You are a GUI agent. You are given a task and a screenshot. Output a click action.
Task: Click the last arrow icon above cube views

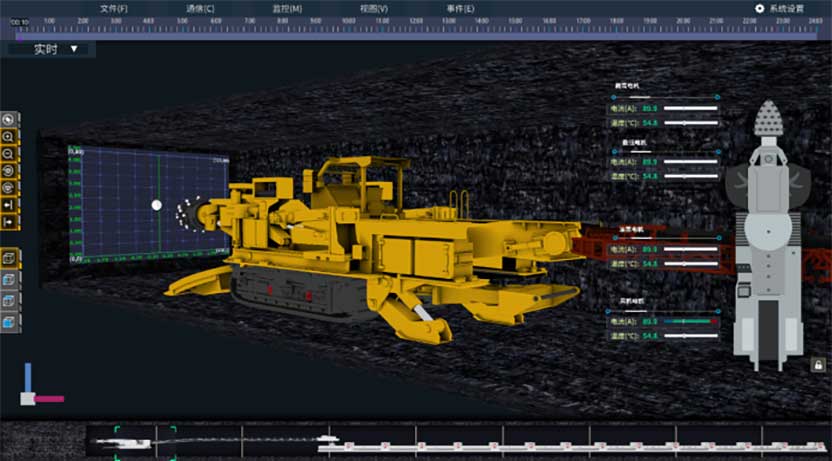9,221
